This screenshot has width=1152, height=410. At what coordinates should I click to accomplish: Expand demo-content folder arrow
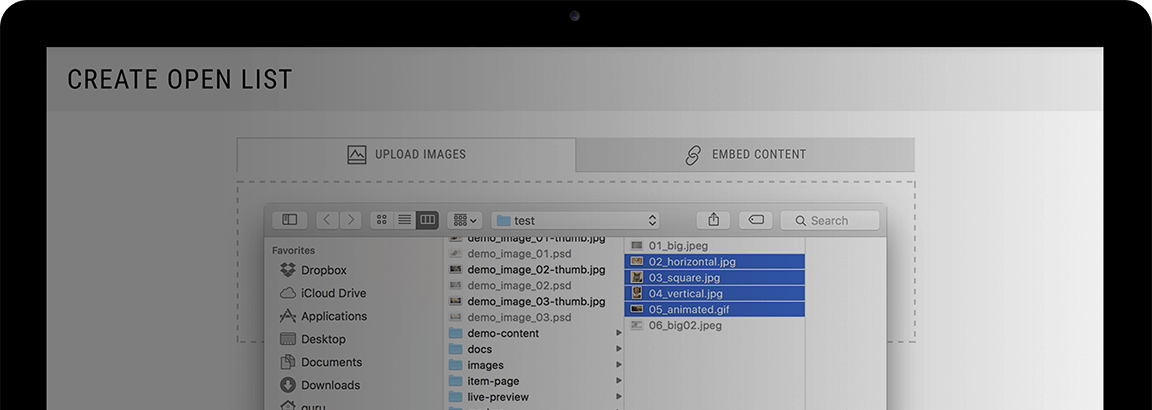pyautogui.click(x=619, y=334)
